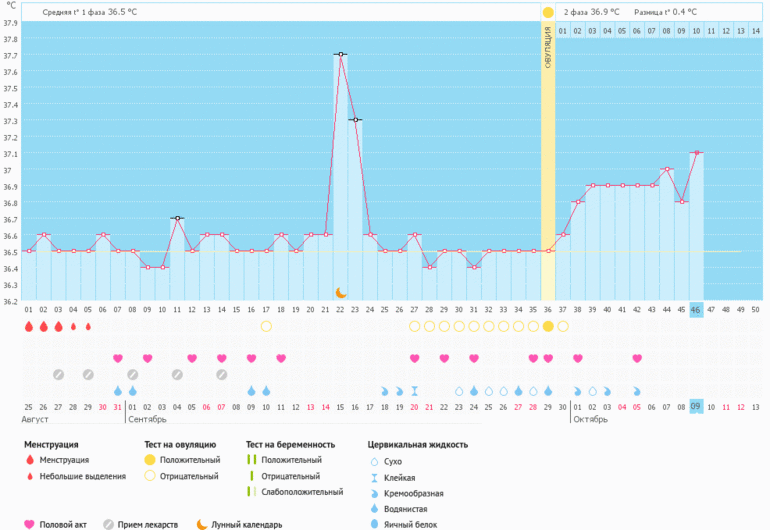Click the small spotting drop on day 05
The width and height of the screenshot is (770, 530).
pyautogui.click(x=88, y=326)
